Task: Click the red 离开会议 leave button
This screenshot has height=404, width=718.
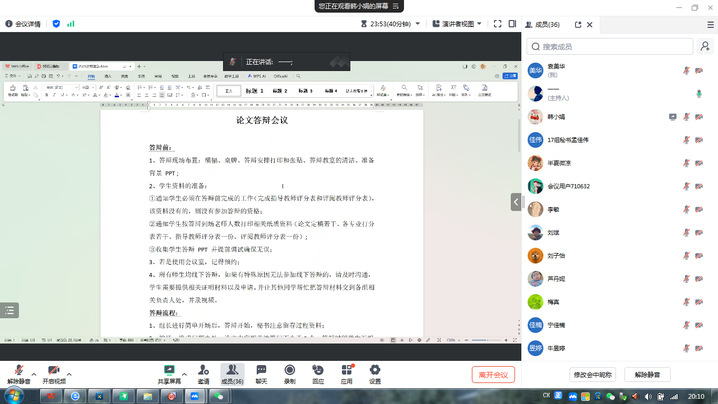Action: point(493,374)
